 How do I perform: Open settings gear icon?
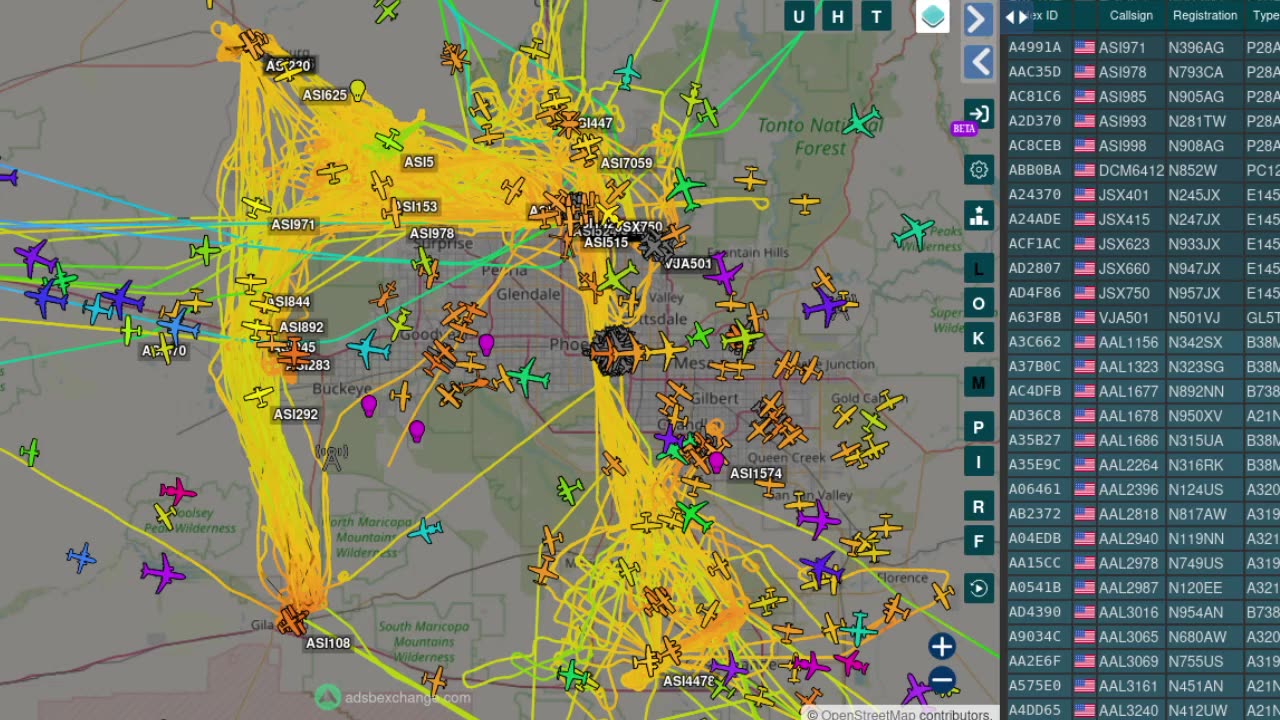coord(978,169)
